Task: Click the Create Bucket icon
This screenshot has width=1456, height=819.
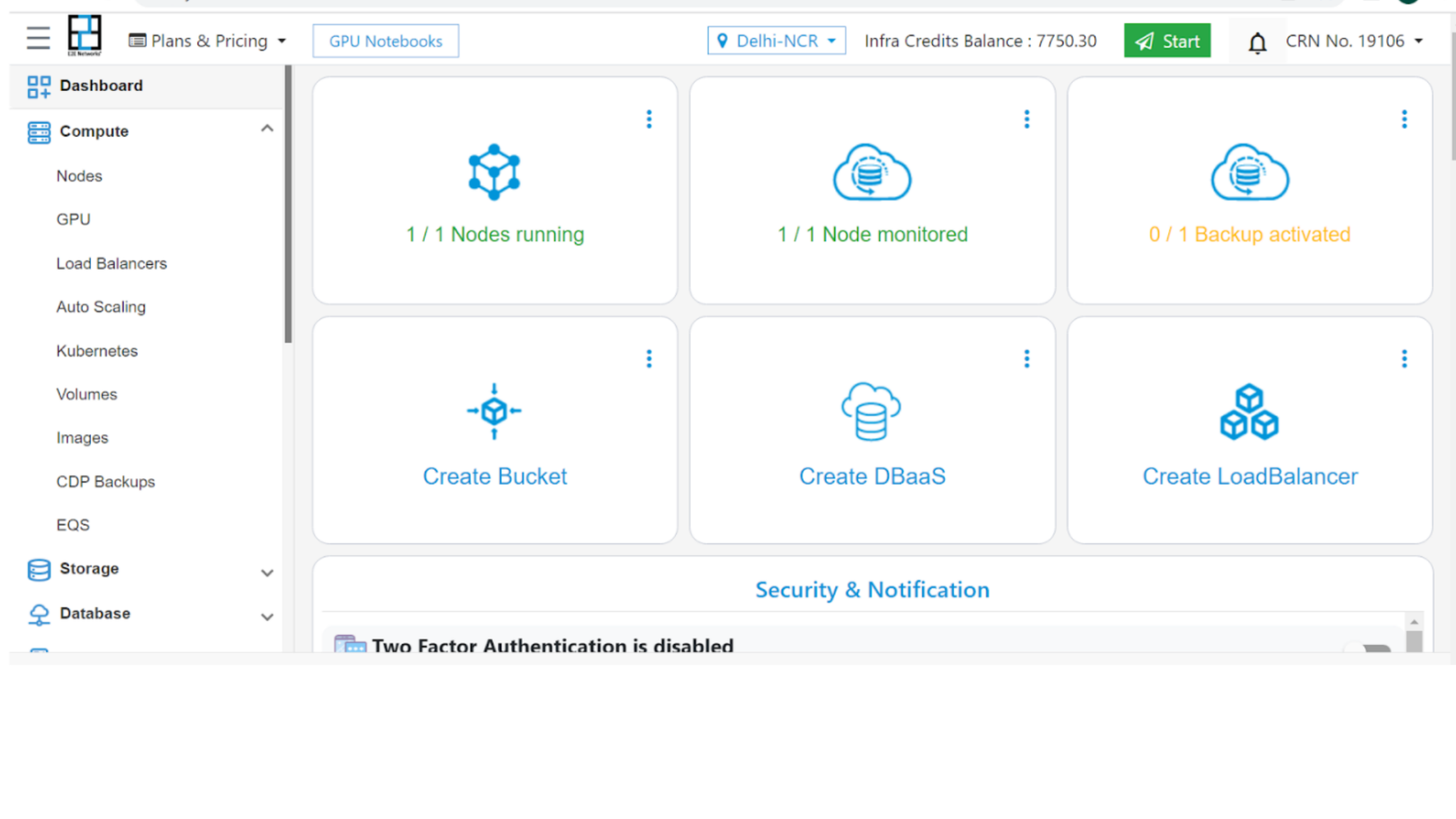Action: point(494,411)
